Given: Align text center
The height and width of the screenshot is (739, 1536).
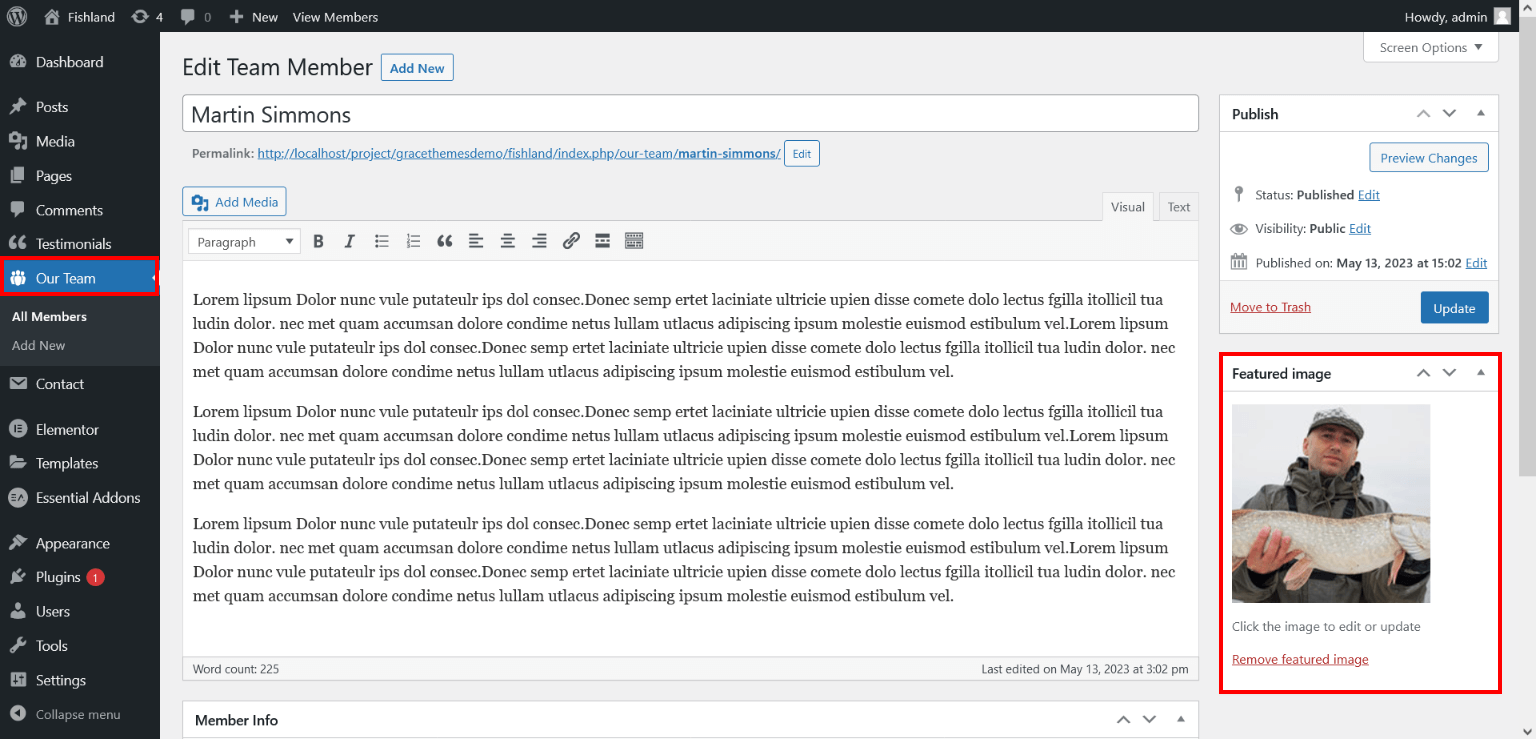Looking at the screenshot, I should point(508,241).
